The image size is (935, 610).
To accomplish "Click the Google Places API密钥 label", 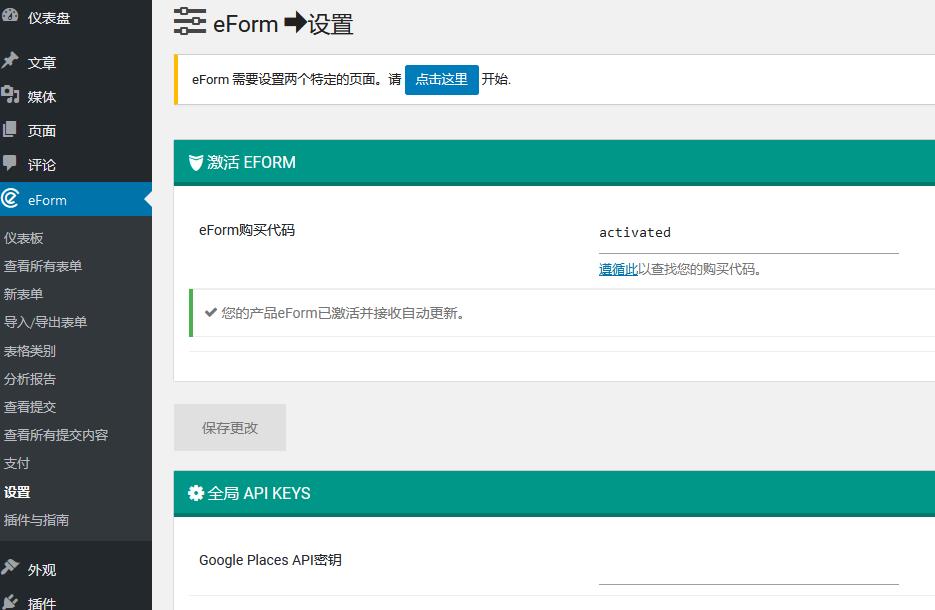I will (x=270, y=560).
